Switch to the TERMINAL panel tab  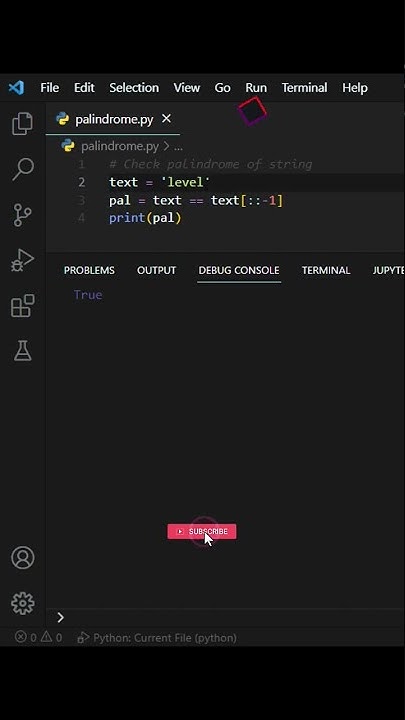pos(326,270)
